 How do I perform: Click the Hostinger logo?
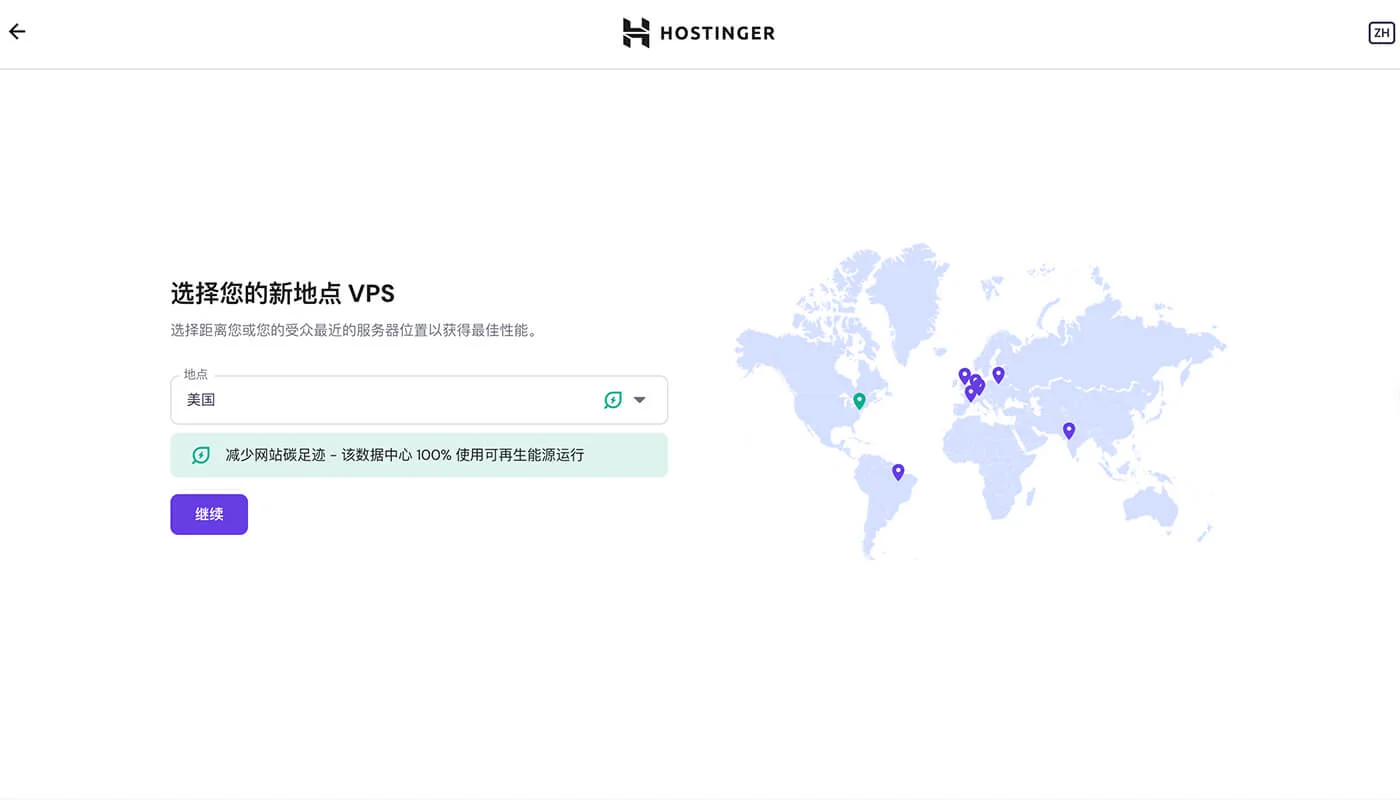click(x=699, y=32)
